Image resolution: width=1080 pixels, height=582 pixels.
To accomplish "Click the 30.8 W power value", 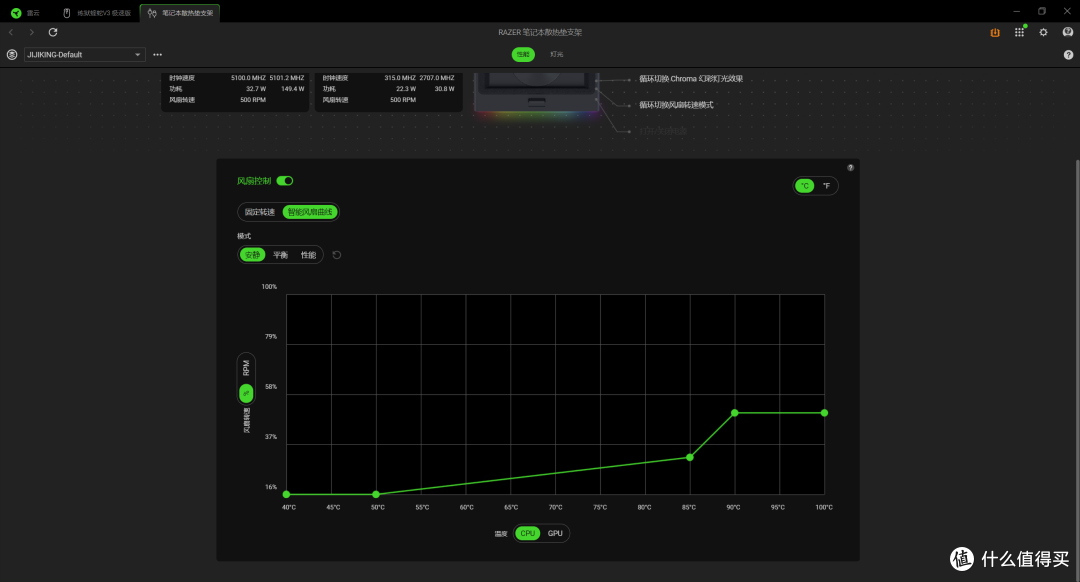I will [x=444, y=89].
